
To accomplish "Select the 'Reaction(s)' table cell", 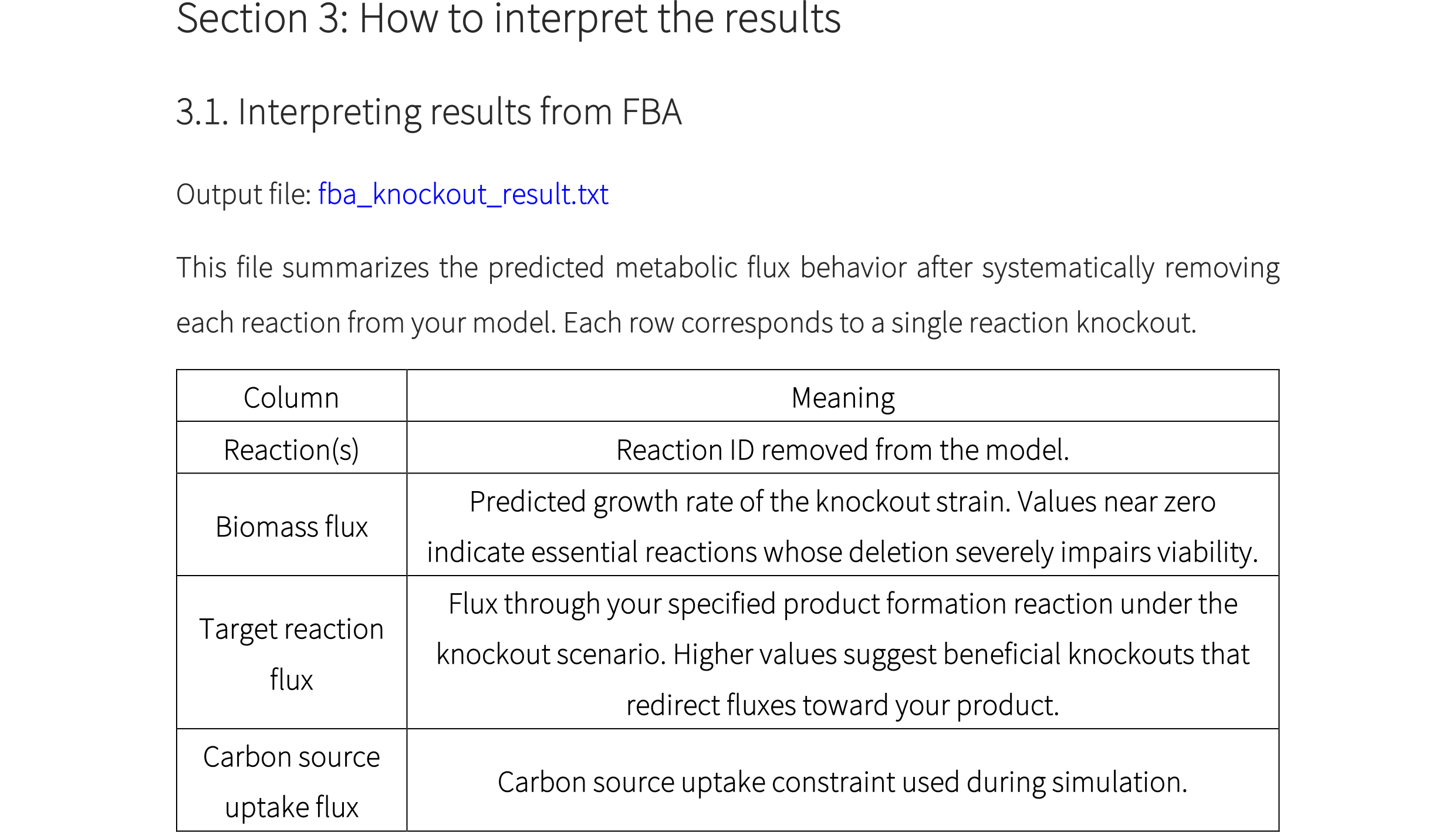I will [291, 450].
